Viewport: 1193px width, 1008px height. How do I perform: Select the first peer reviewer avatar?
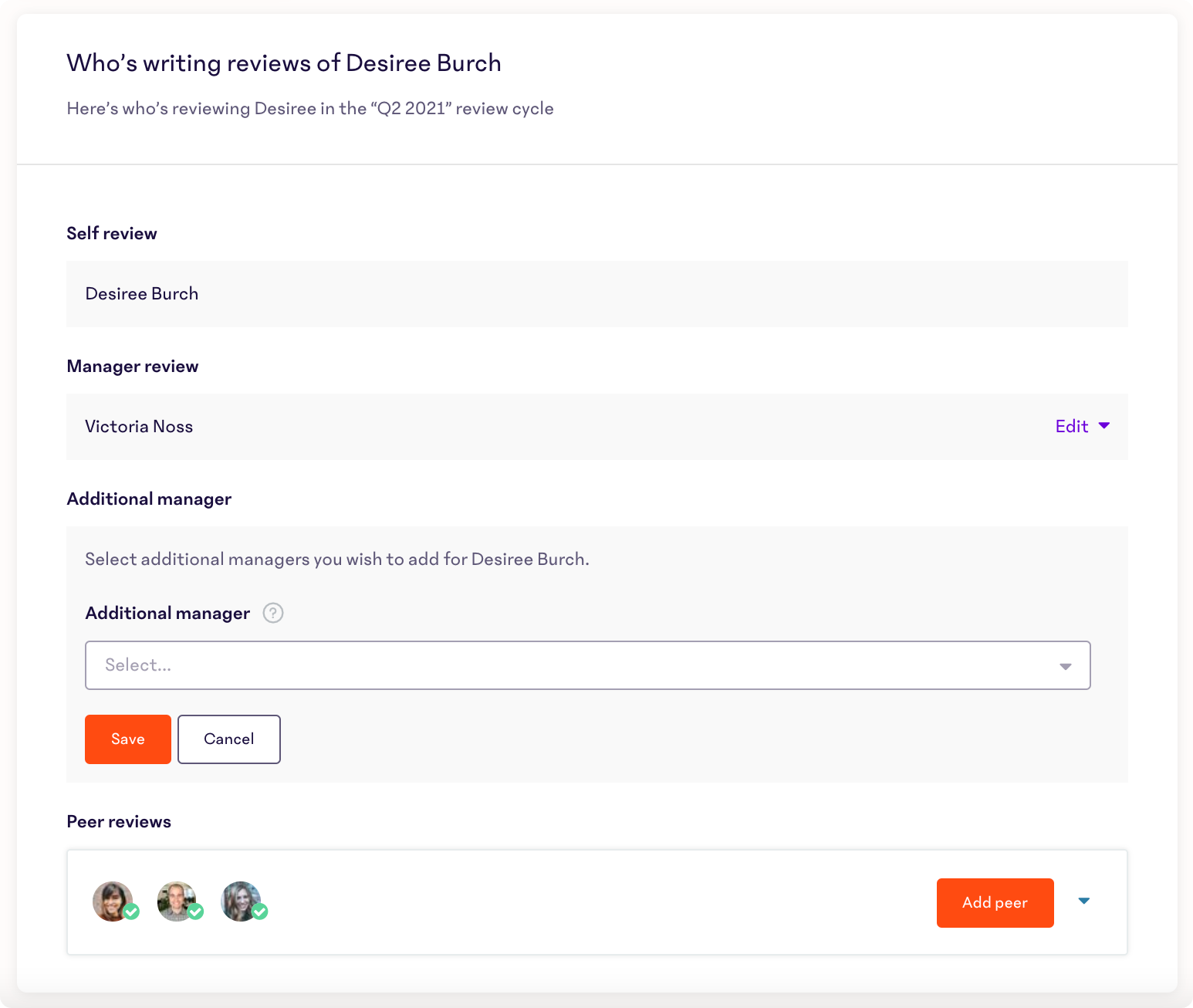click(x=113, y=901)
